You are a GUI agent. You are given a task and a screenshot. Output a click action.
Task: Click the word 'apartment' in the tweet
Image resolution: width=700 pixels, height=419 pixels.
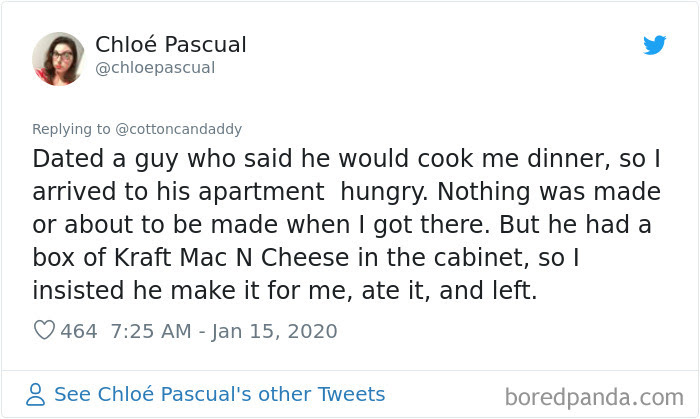pos(261,193)
